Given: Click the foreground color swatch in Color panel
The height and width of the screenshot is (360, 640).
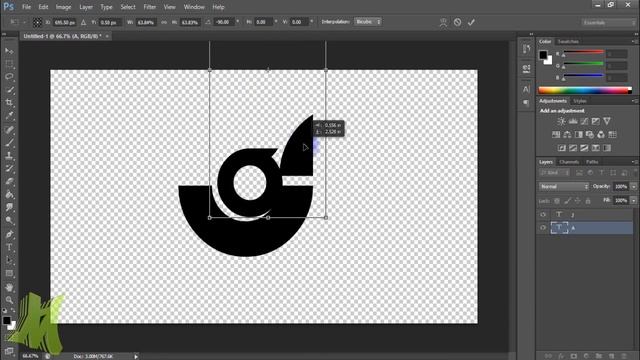Looking at the screenshot, I should pos(543,54).
